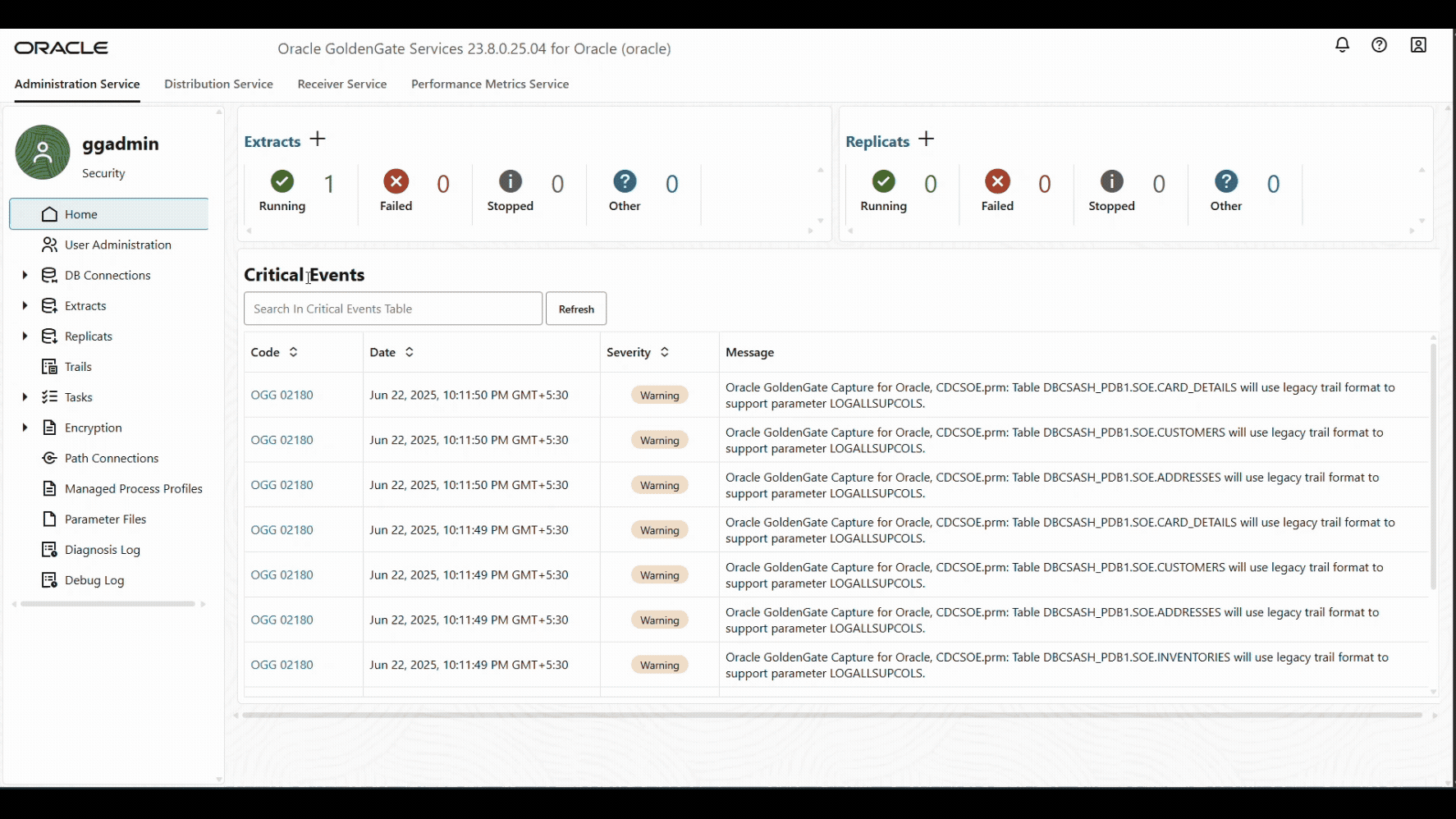The height and width of the screenshot is (819, 1456).
Task: Select the Stopped status icon under Replicats
Action: pos(1111,182)
